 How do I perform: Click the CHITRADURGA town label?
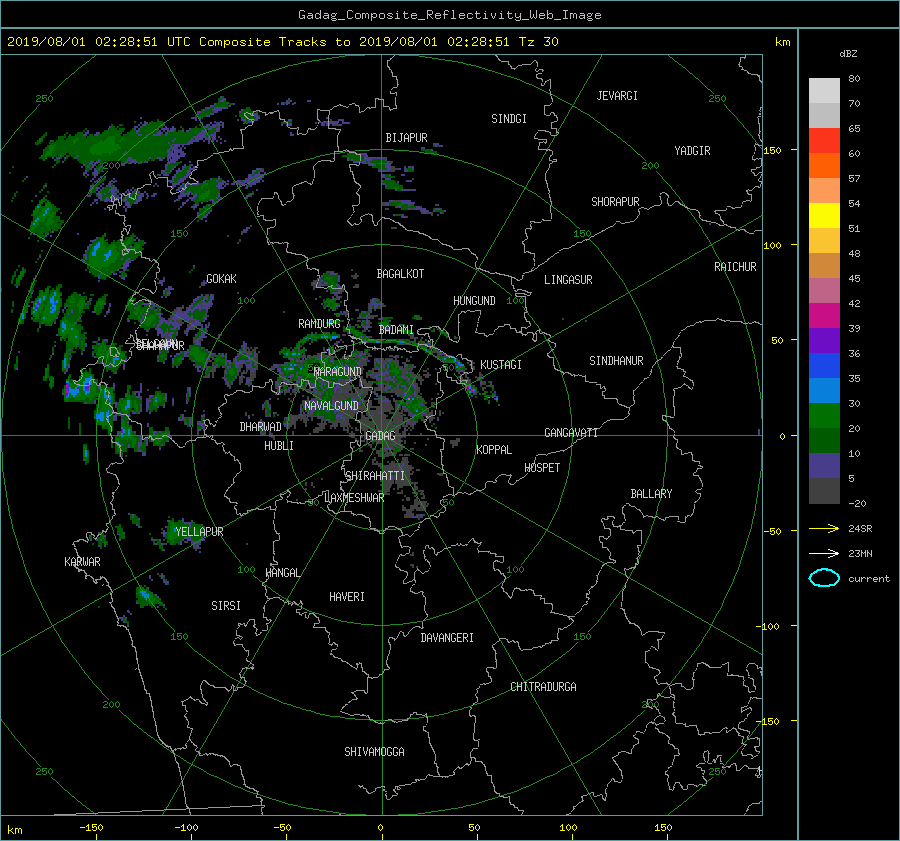pos(543,687)
